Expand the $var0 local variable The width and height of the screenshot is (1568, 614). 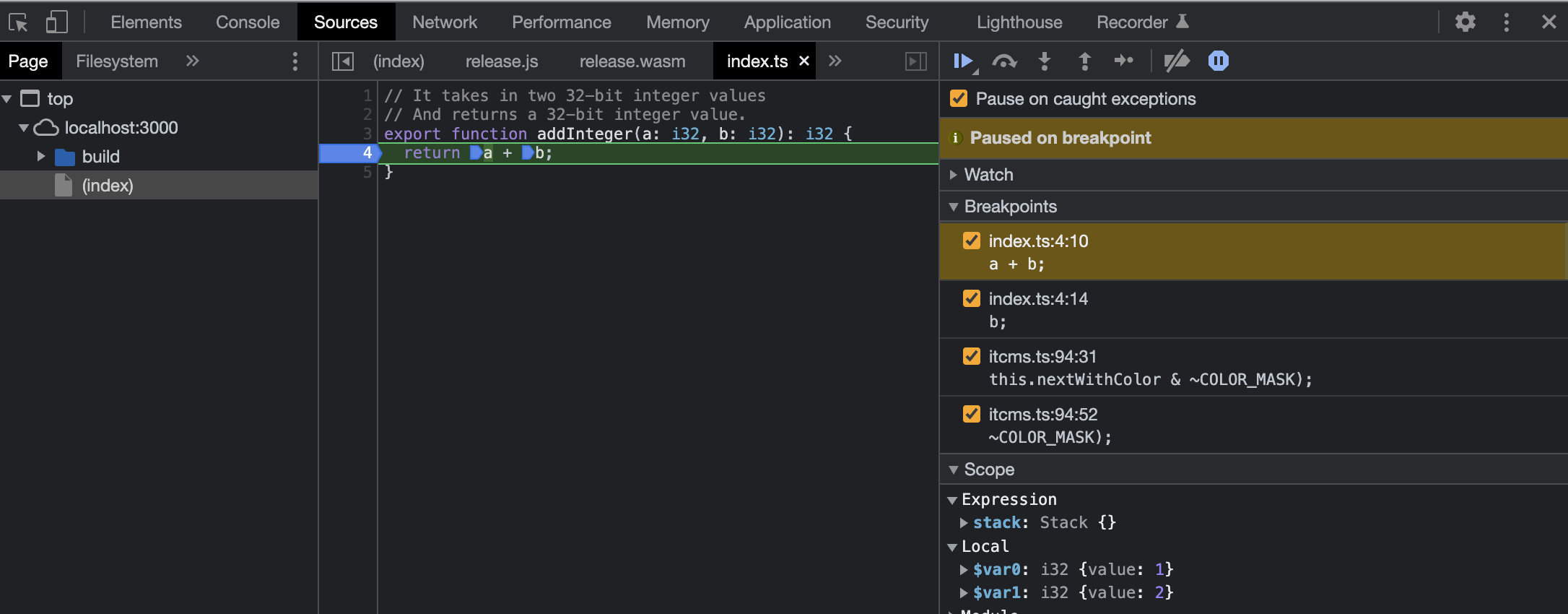964,570
